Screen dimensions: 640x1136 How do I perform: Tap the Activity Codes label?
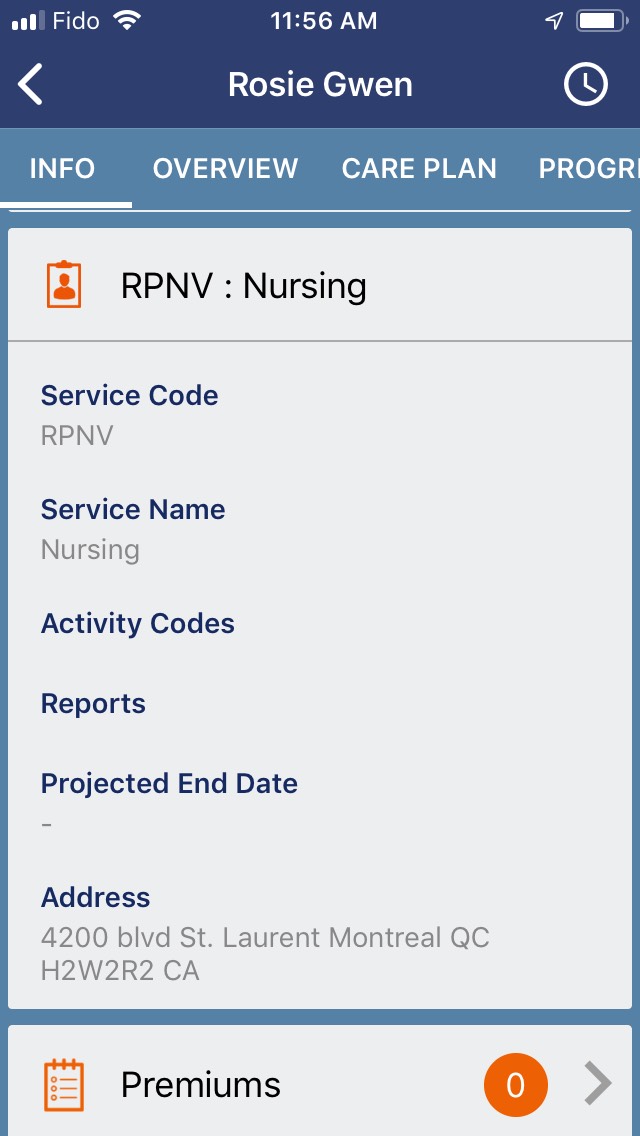[x=138, y=624]
